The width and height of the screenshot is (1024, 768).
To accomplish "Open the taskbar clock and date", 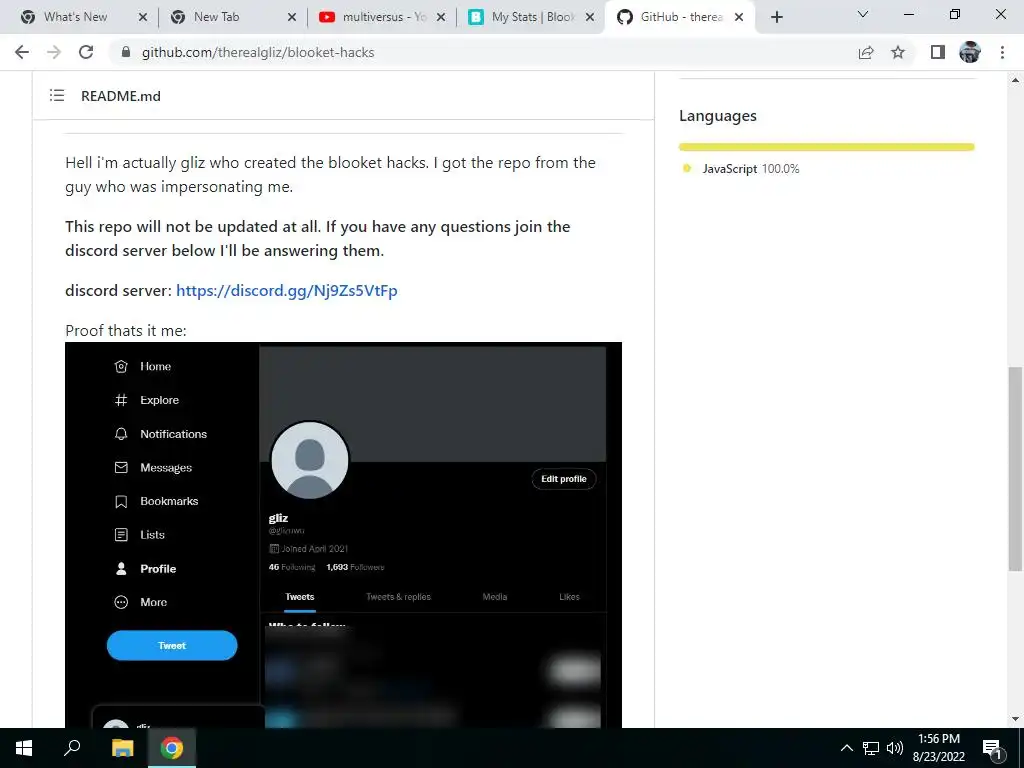I will coord(939,748).
